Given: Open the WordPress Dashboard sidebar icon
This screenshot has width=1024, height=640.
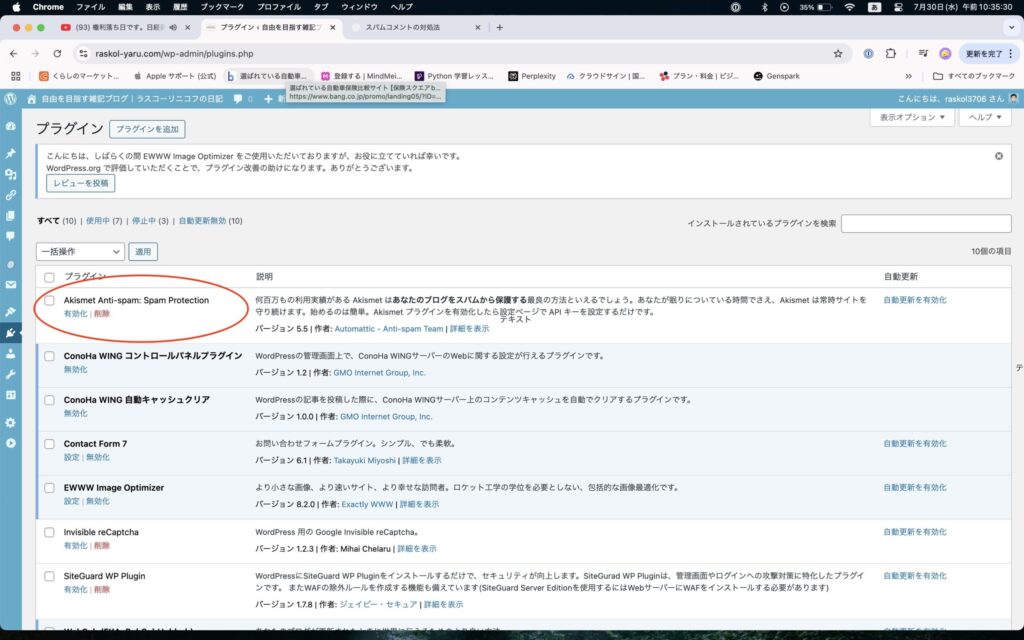Looking at the screenshot, I should [10, 126].
